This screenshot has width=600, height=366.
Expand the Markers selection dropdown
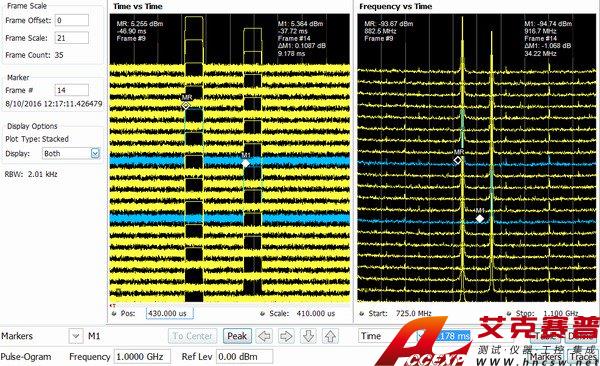pyautogui.click(x=76, y=336)
